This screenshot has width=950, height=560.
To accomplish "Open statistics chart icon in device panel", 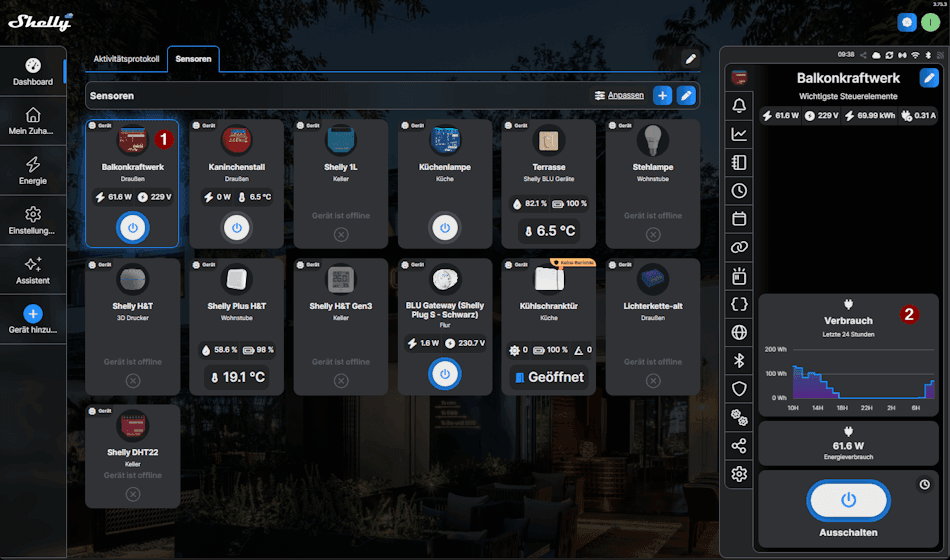I will coord(739,134).
